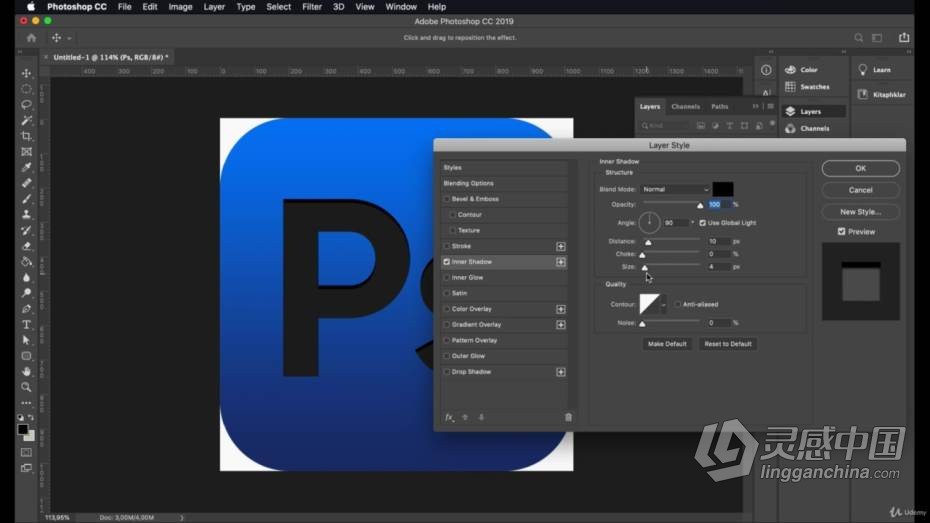Enable the Gradient Overlay checkbox
This screenshot has height=523, width=930.
point(447,324)
